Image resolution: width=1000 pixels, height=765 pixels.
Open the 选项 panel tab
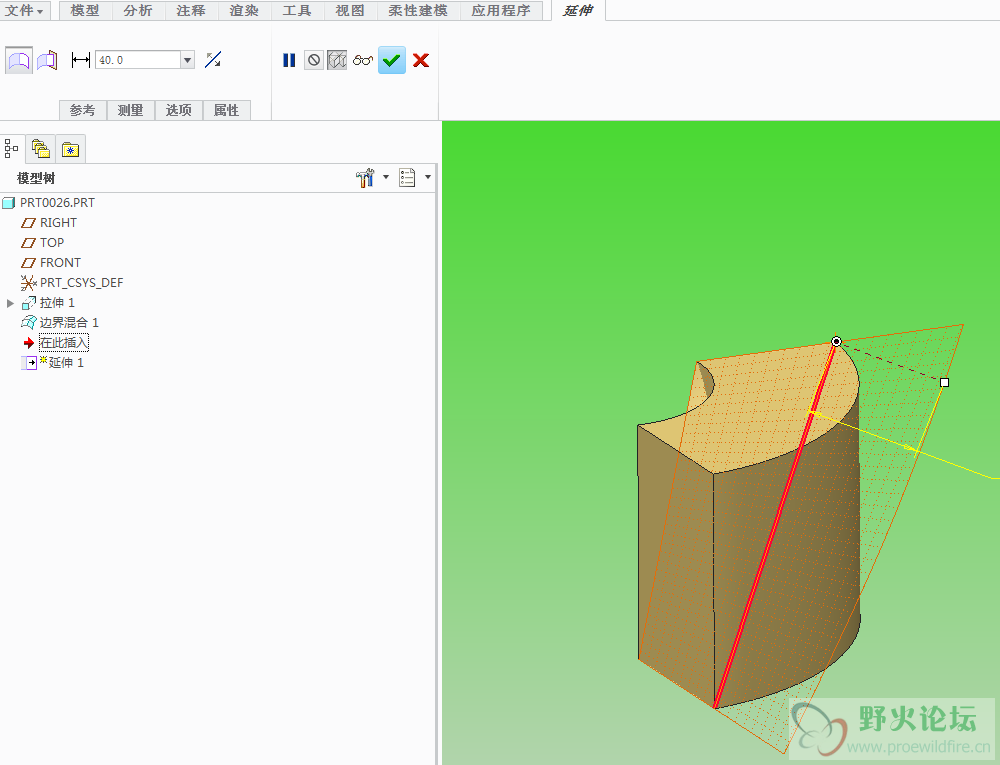pos(179,110)
